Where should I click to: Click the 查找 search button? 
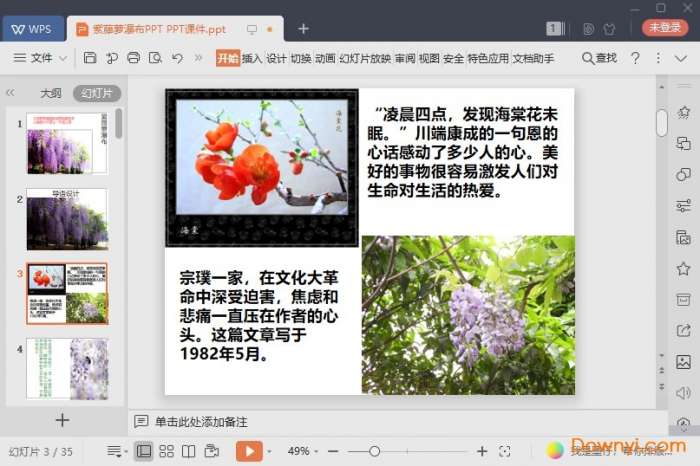click(599, 58)
